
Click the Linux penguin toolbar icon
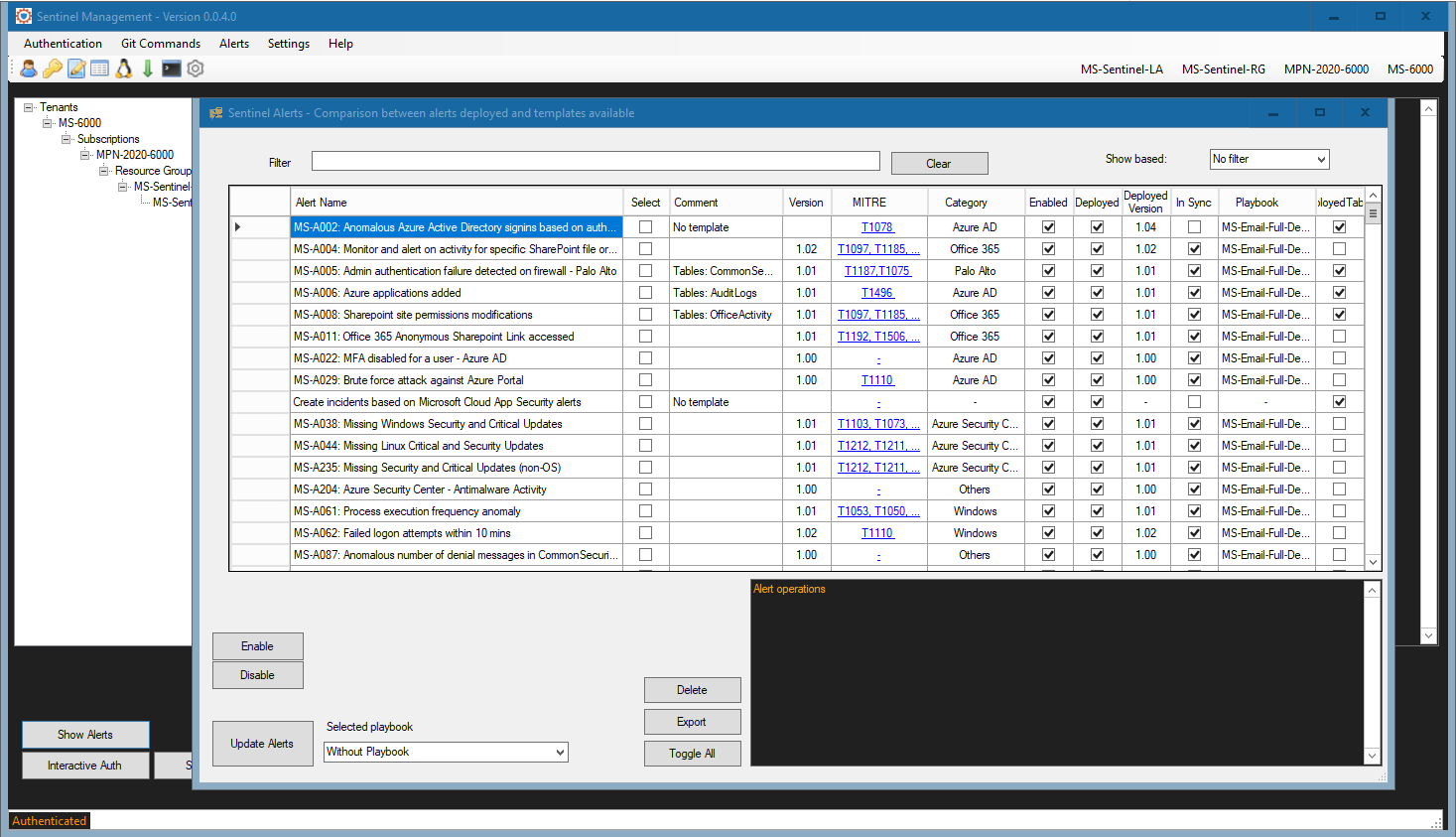click(124, 69)
